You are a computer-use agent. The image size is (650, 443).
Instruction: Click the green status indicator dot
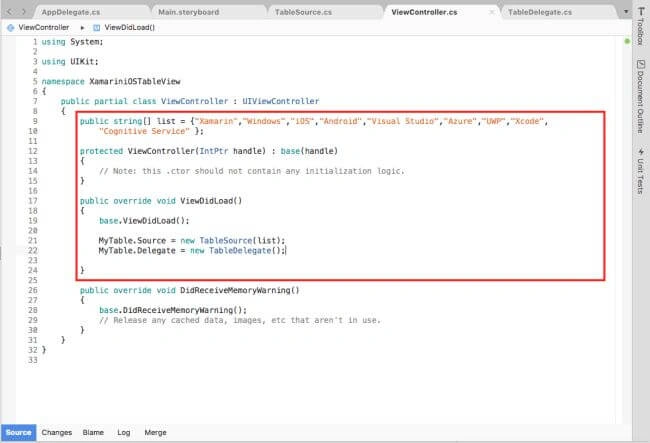click(x=627, y=41)
